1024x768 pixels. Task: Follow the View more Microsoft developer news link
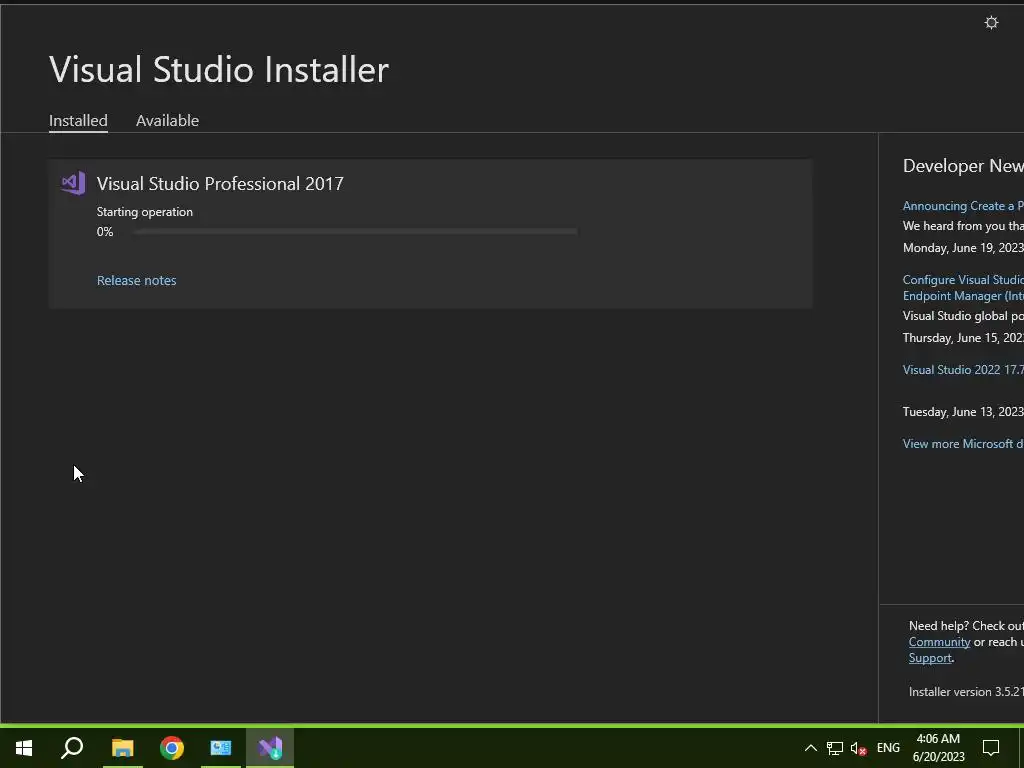pos(963,443)
